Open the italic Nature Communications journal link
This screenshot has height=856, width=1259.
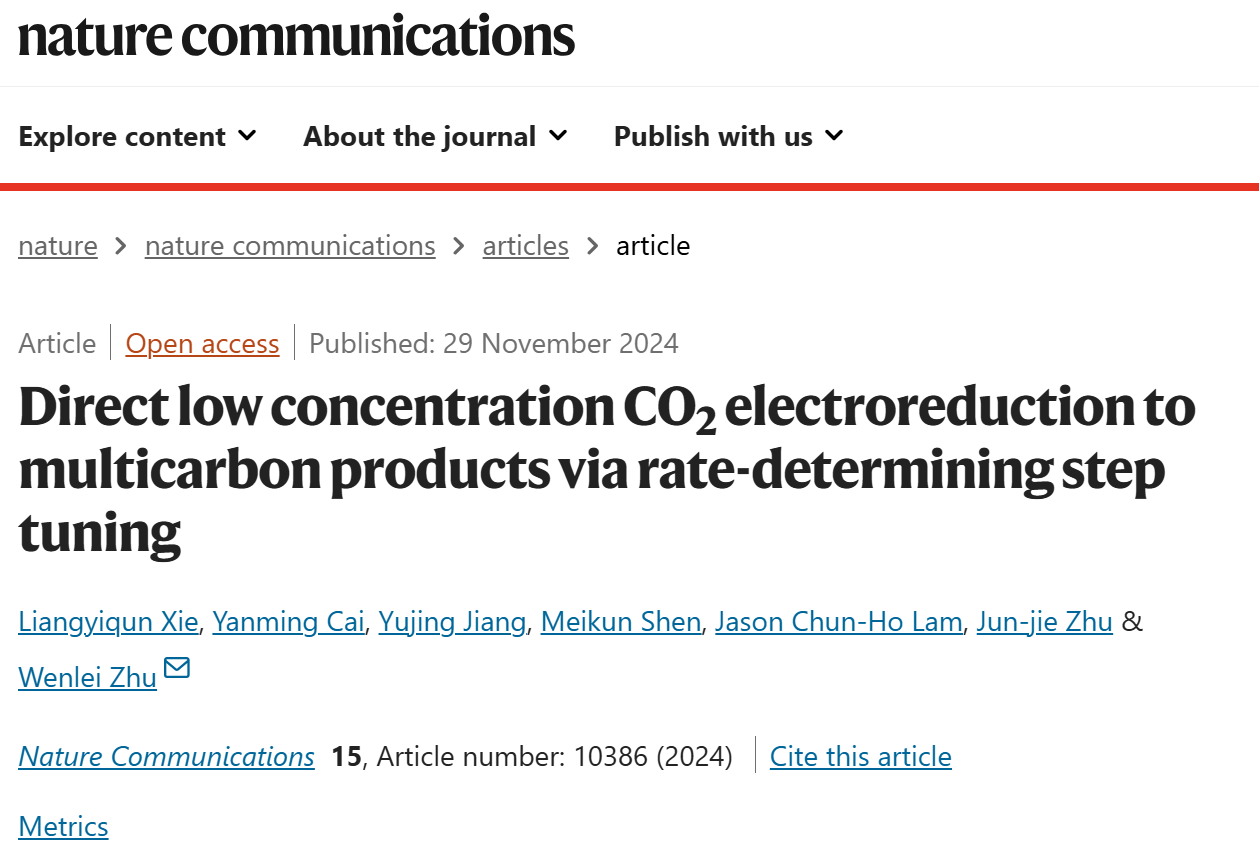coord(166,757)
